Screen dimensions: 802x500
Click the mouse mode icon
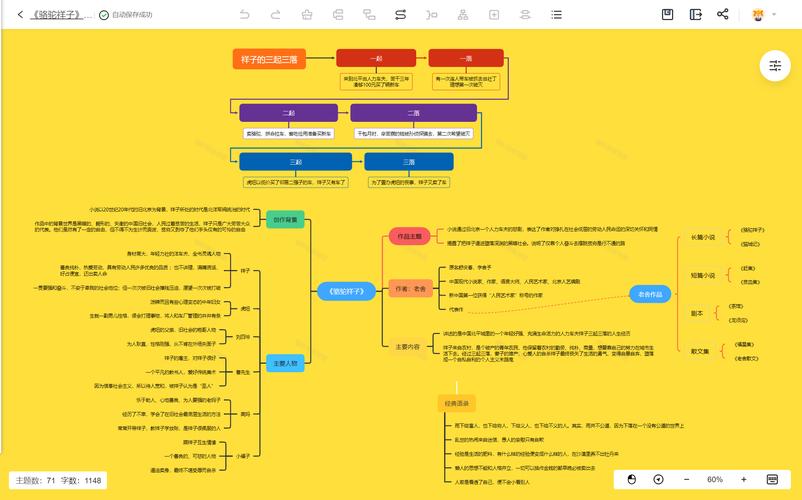tap(632, 480)
